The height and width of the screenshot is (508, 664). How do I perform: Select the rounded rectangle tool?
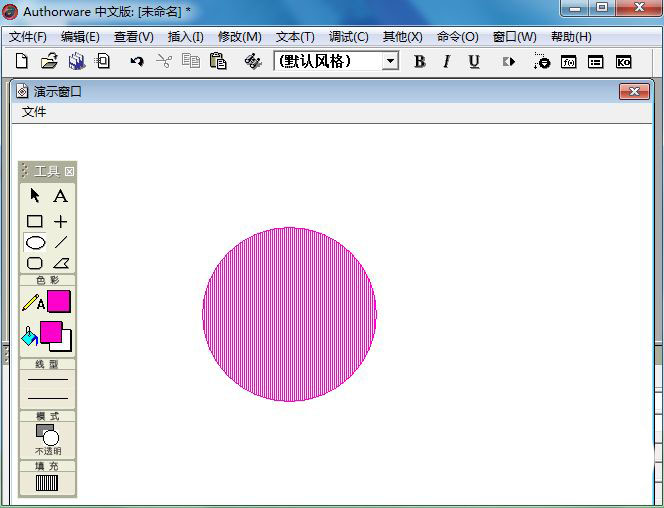pyautogui.click(x=35, y=263)
